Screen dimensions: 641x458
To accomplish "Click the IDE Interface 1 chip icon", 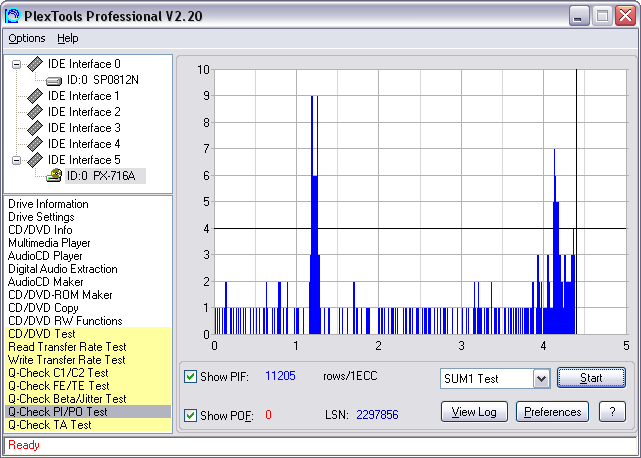I will (35, 96).
